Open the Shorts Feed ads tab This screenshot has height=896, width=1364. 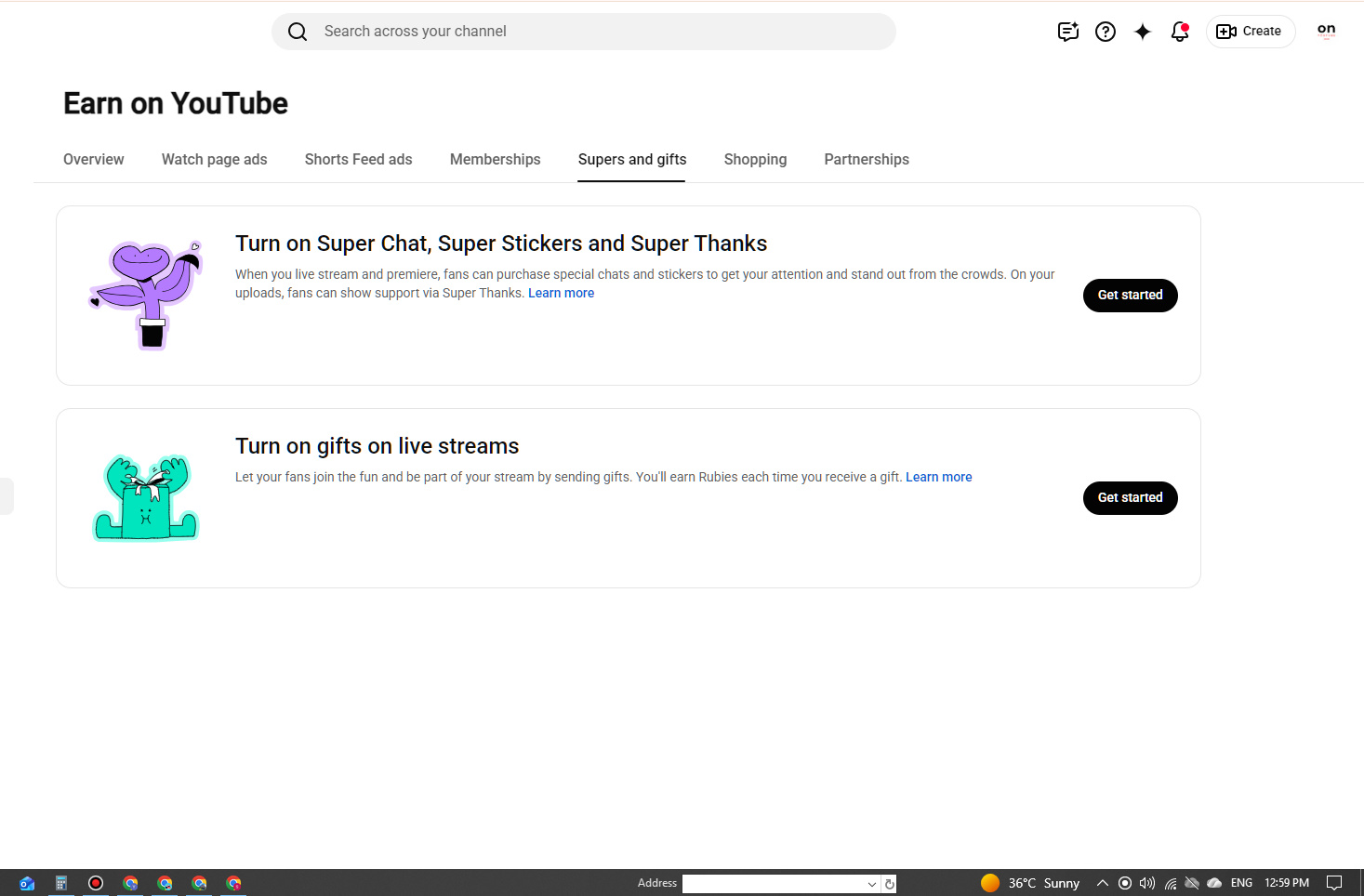[359, 159]
